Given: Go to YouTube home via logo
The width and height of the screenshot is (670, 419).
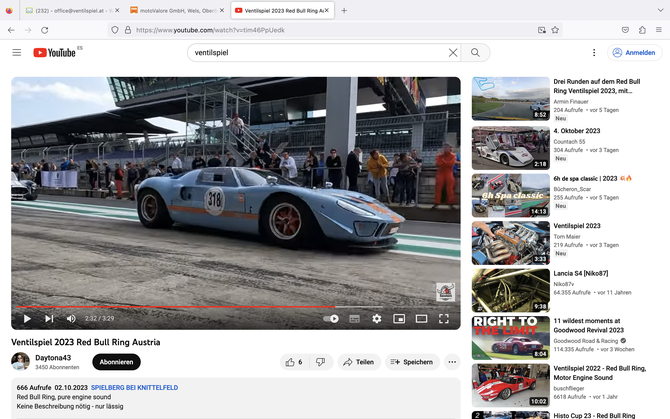Looking at the screenshot, I should click(x=54, y=53).
